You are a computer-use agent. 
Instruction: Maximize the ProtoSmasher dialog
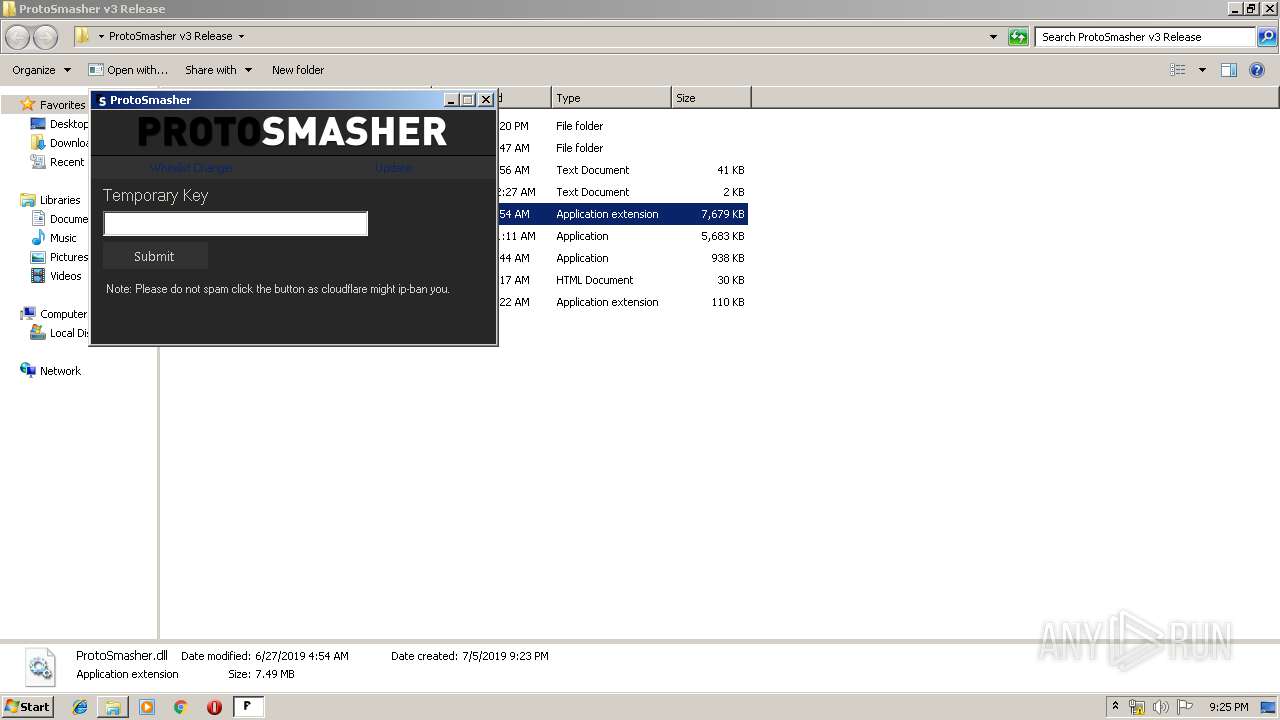point(467,100)
